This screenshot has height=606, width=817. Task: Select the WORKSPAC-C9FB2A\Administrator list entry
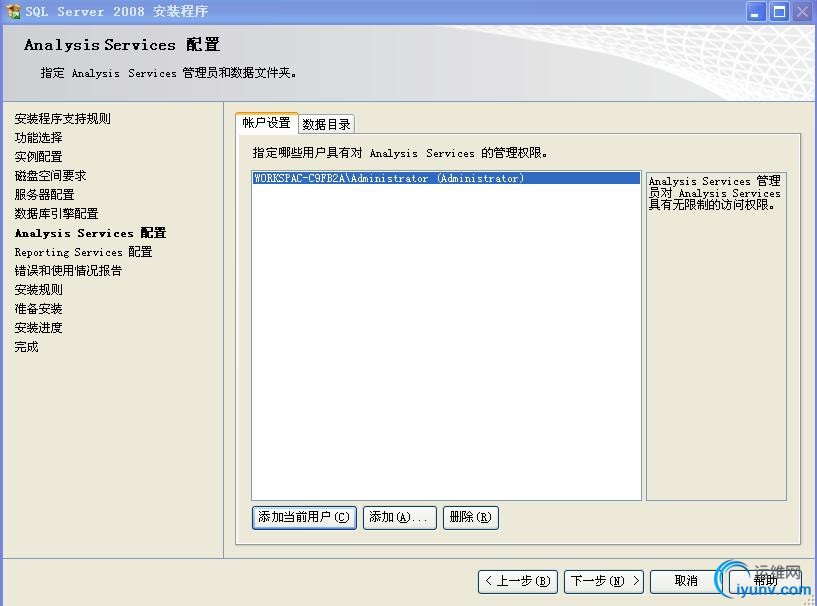446,178
